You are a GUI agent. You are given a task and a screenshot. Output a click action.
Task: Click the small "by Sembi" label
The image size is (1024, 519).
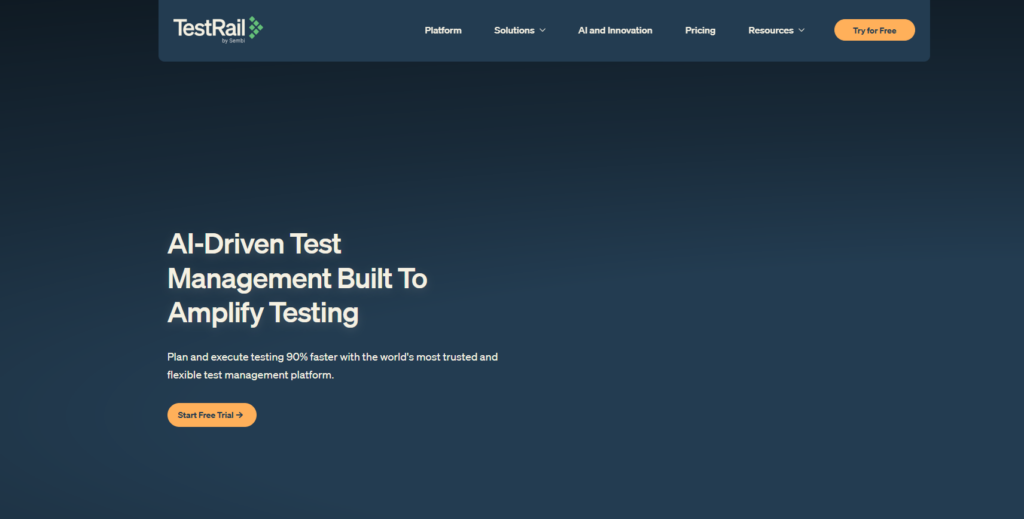[x=233, y=41]
